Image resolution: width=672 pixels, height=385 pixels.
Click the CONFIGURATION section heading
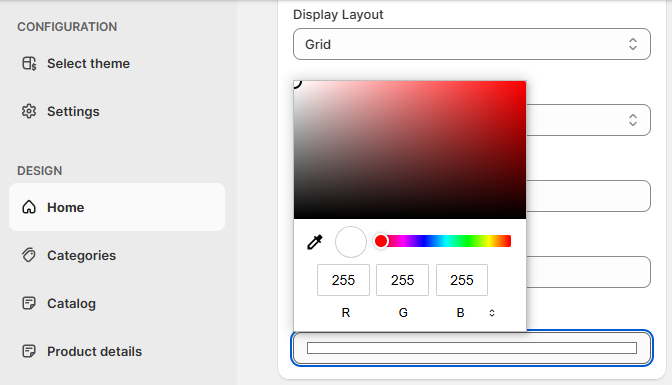coord(67,27)
